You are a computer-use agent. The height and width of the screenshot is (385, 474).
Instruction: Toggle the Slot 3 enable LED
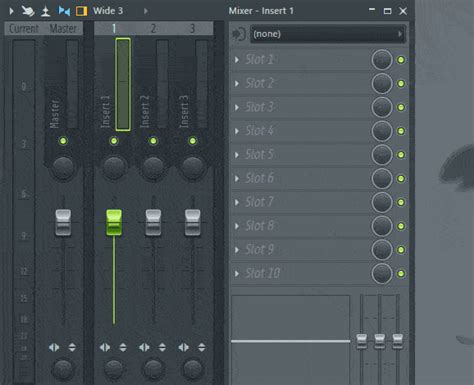[x=401, y=107]
